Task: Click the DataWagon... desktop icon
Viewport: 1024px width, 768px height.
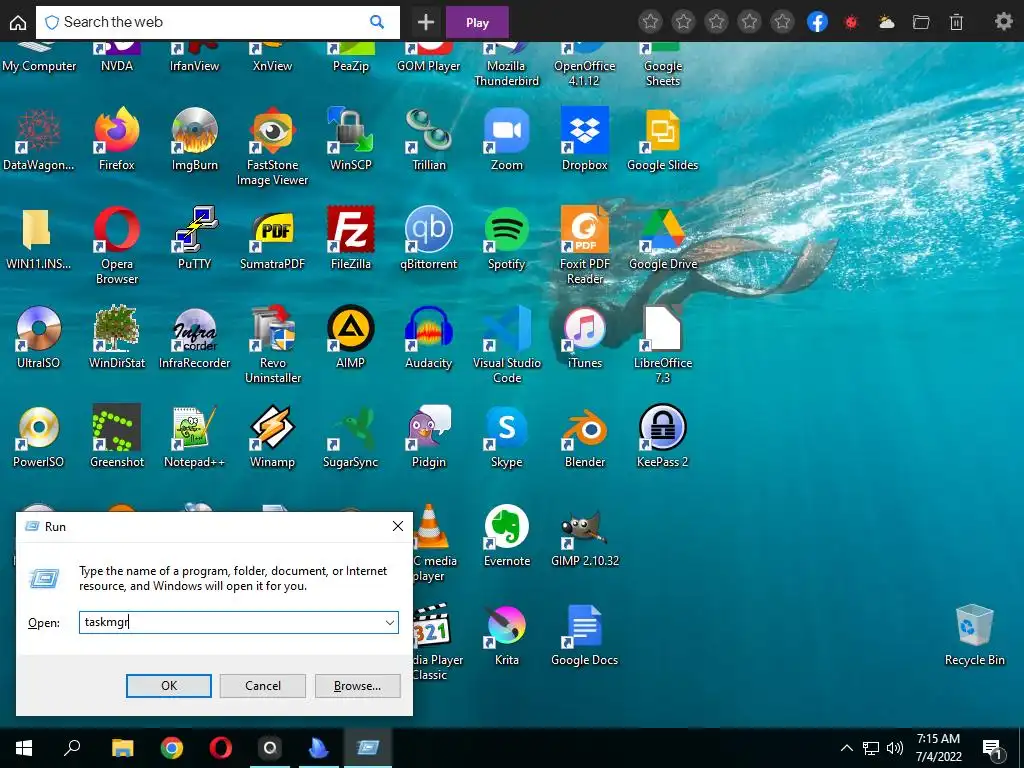Action: (x=39, y=140)
